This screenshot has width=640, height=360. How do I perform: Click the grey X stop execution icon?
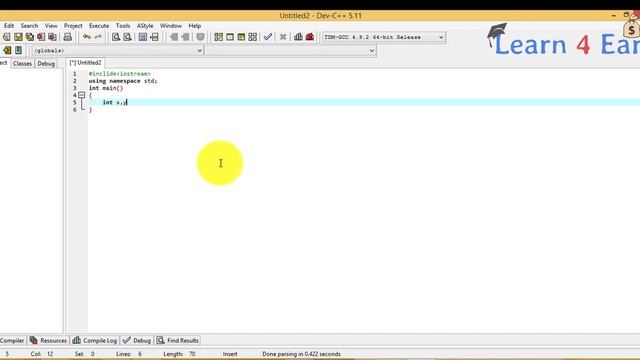(283, 37)
